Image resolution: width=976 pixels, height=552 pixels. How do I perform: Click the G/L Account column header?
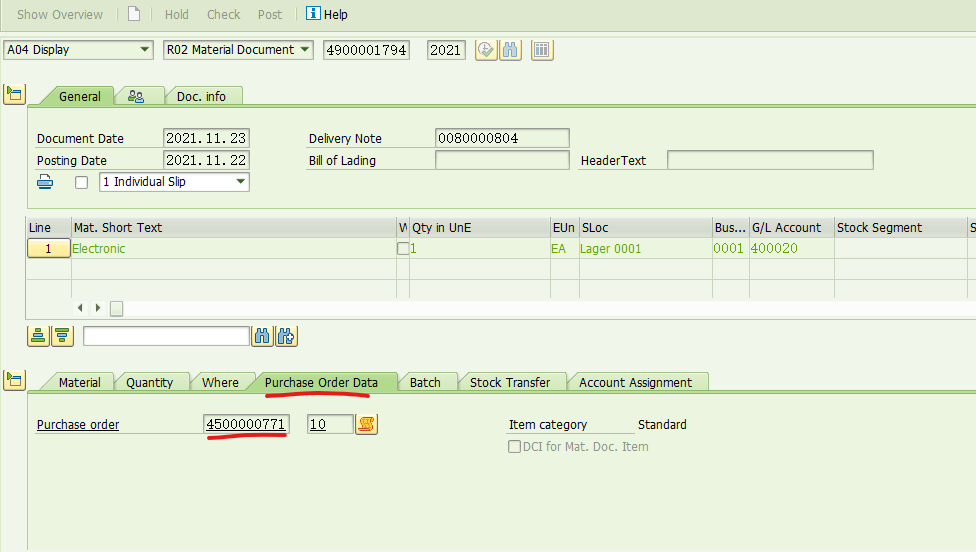point(792,228)
